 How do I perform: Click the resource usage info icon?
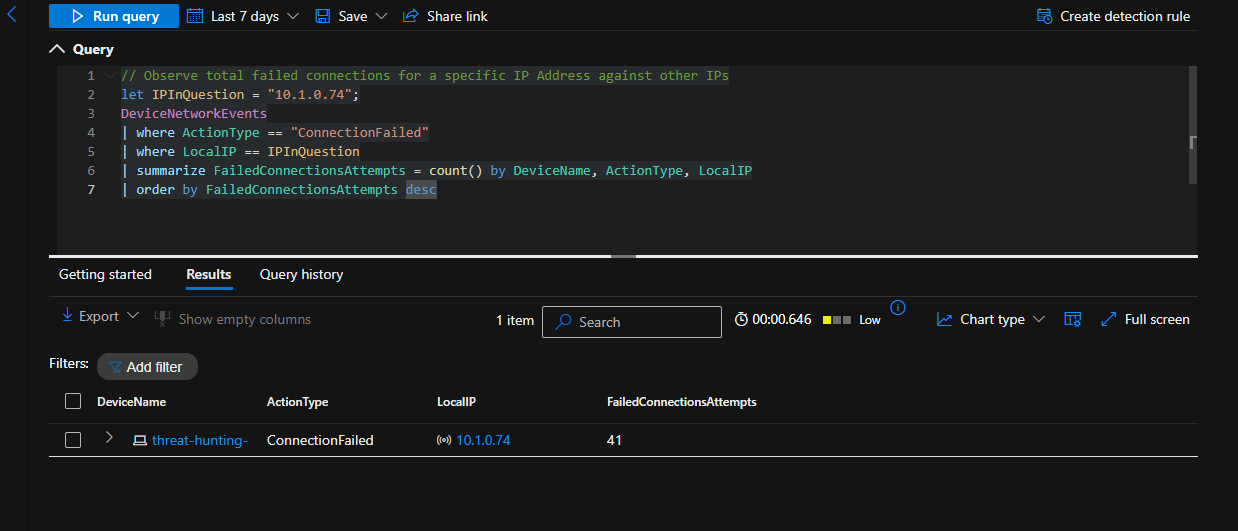[898, 307]
